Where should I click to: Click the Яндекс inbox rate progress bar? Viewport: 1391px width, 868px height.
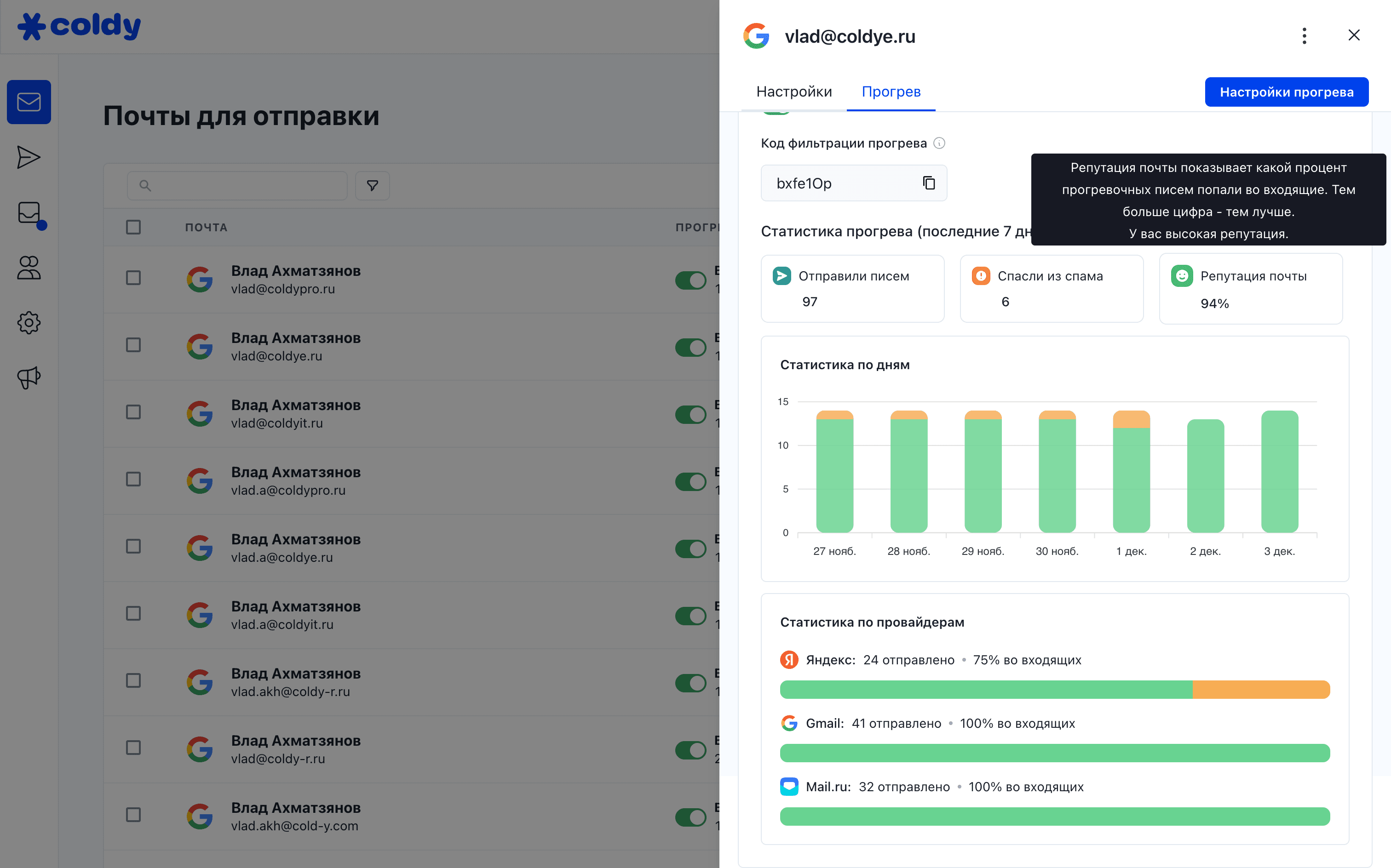tap(1054, 690)
